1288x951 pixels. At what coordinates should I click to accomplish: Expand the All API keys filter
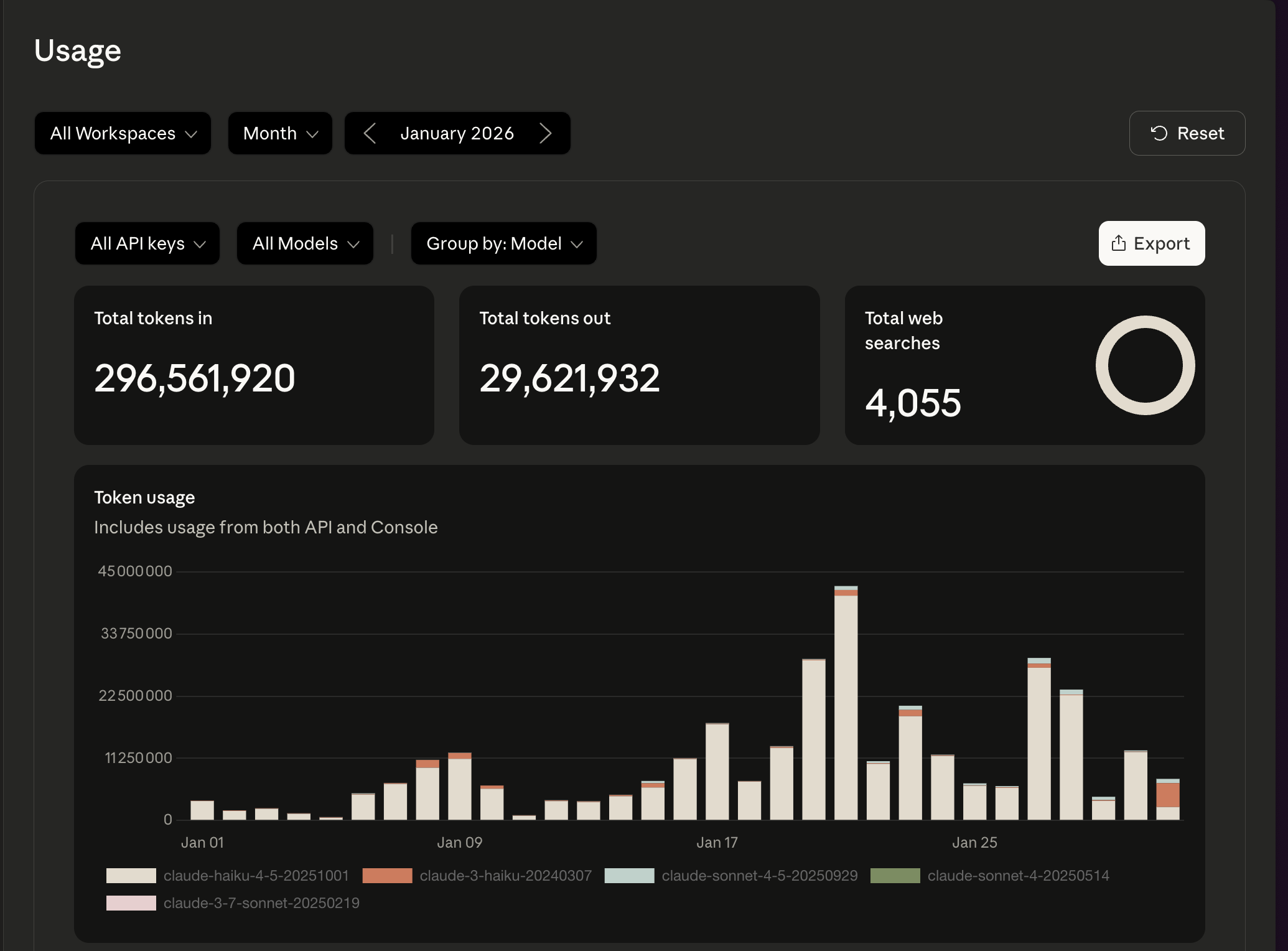click(147, 243)
